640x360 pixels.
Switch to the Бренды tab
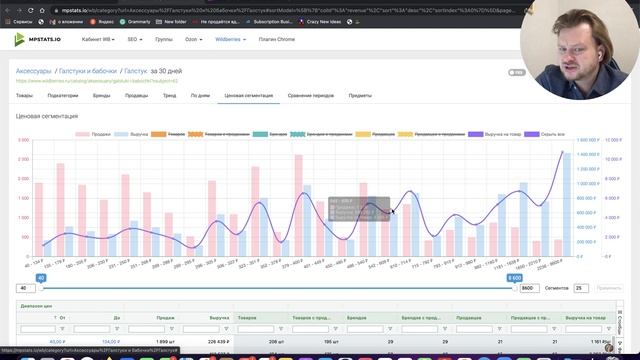(x=102, y=96)
